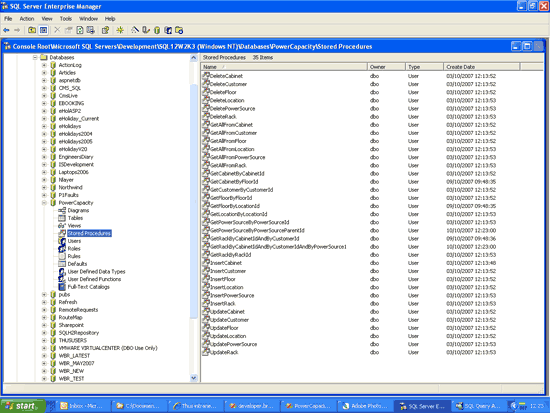This screenshot has width=550, height=413.
Task: Click the Register SQL Server toolbar icon
Action: point(146,30)
